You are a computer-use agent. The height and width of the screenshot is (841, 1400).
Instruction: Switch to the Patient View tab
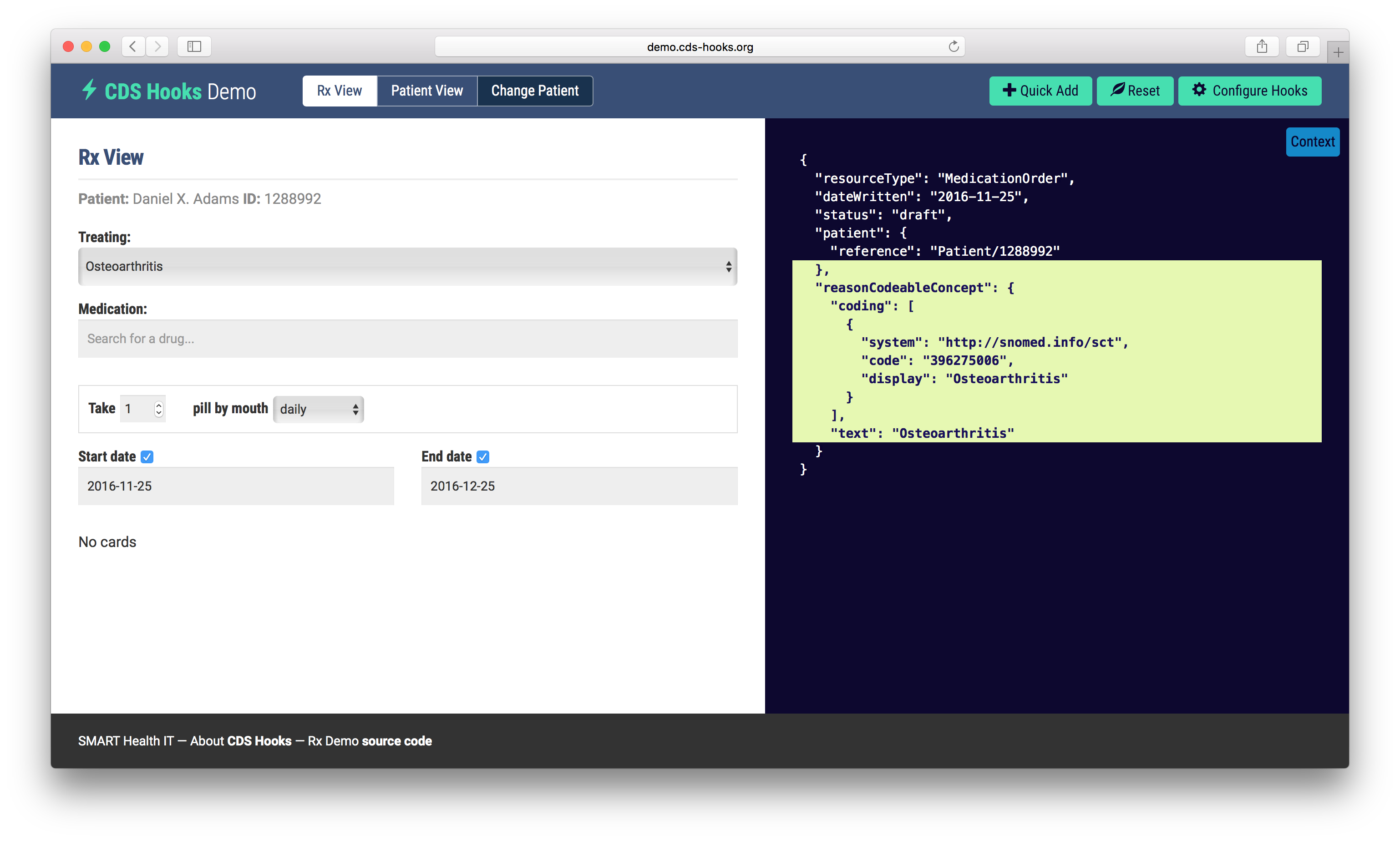[427, 91]
